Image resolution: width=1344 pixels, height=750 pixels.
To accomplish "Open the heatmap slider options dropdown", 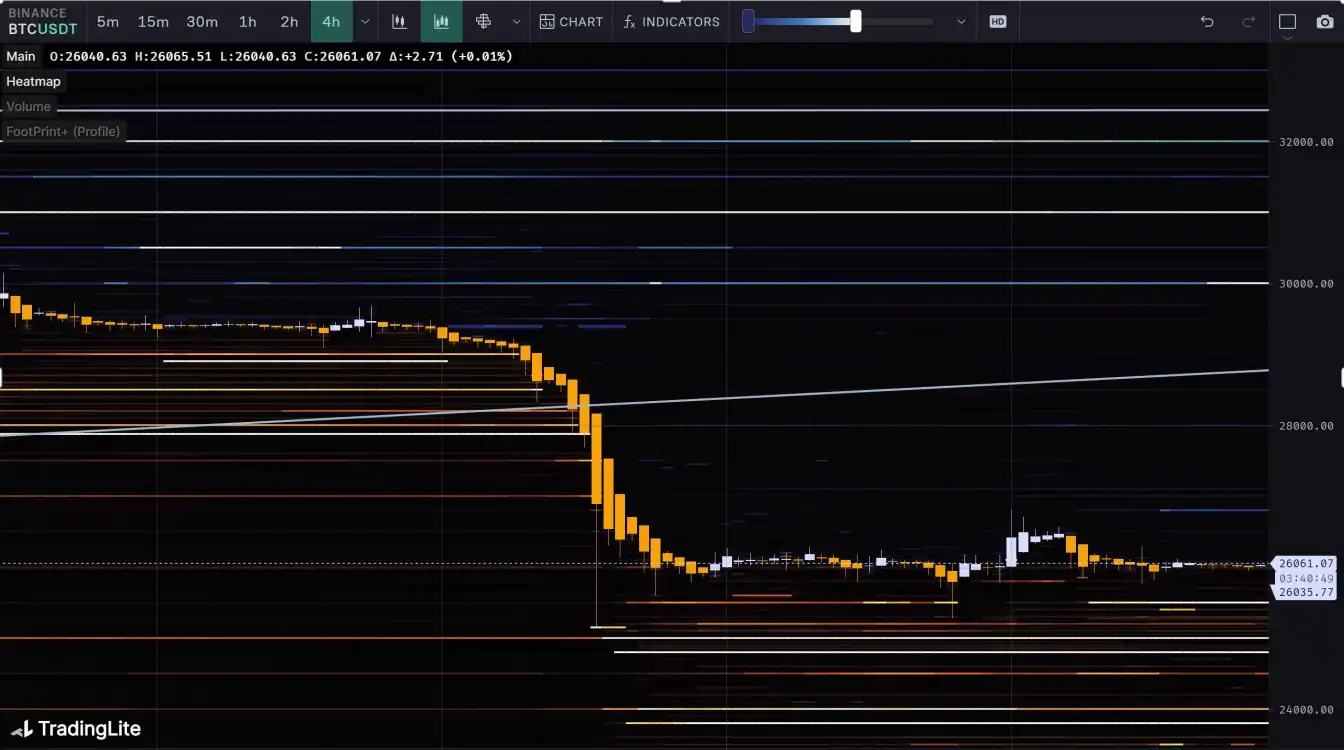I will click(x=961, y=21).
